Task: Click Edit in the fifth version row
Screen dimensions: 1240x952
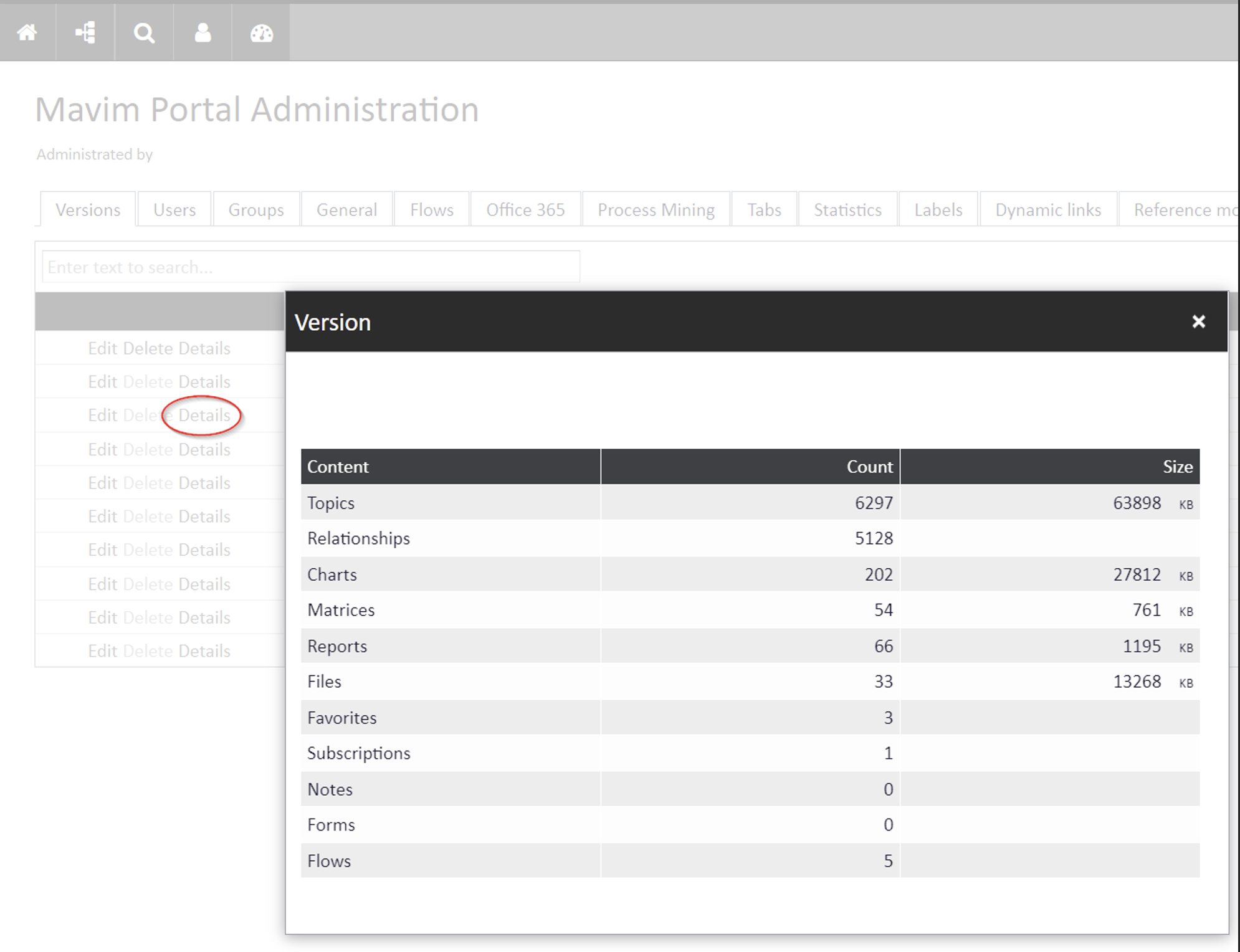Action: (x=102, y=483)
